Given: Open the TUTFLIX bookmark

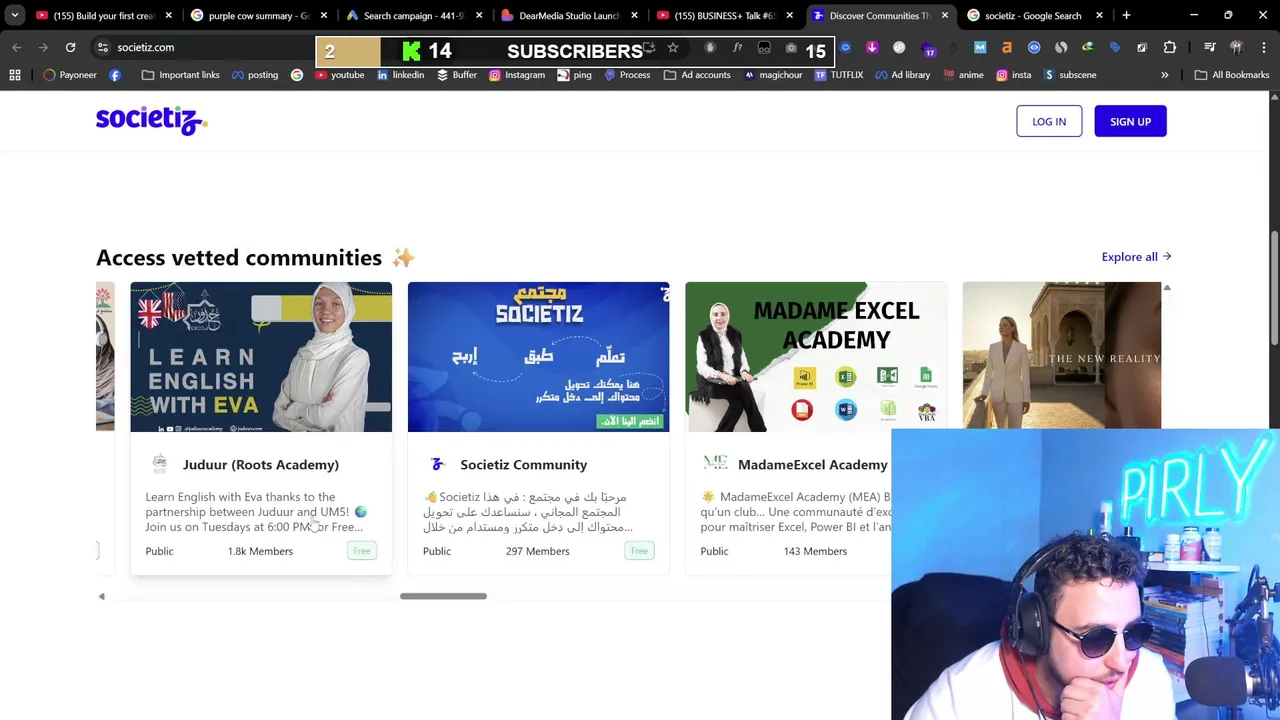Looking at the screenshot, I should [x=838, y=75].
